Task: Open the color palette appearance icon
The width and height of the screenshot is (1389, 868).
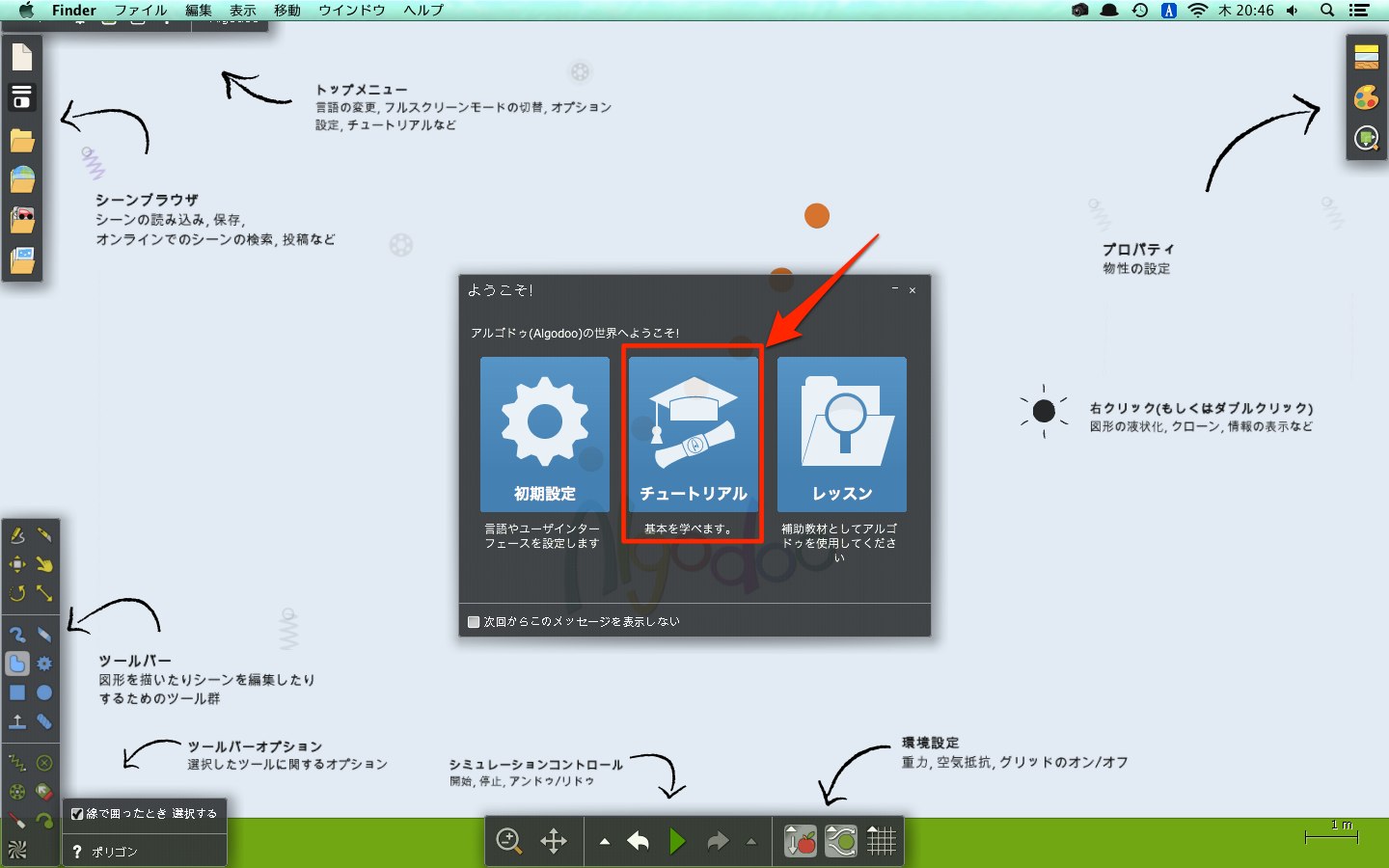Action: pos(1367,97)
